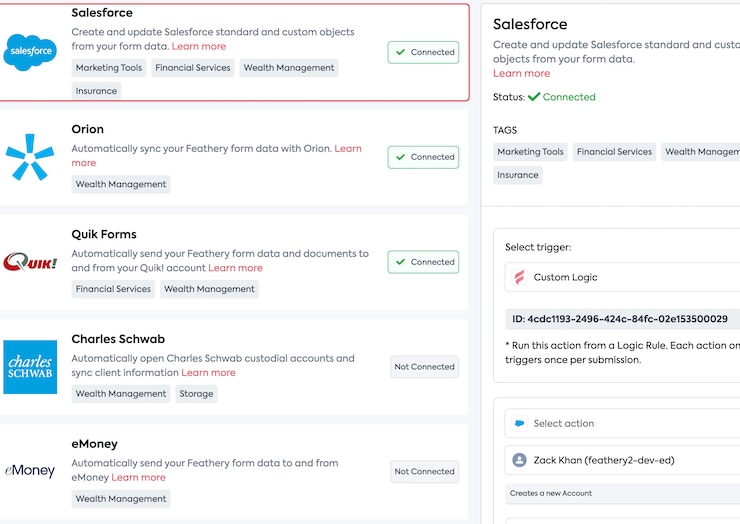Select Storage tag on Charles Schwab card
Viewport: 740px width, 524px height.
point(196,394)
